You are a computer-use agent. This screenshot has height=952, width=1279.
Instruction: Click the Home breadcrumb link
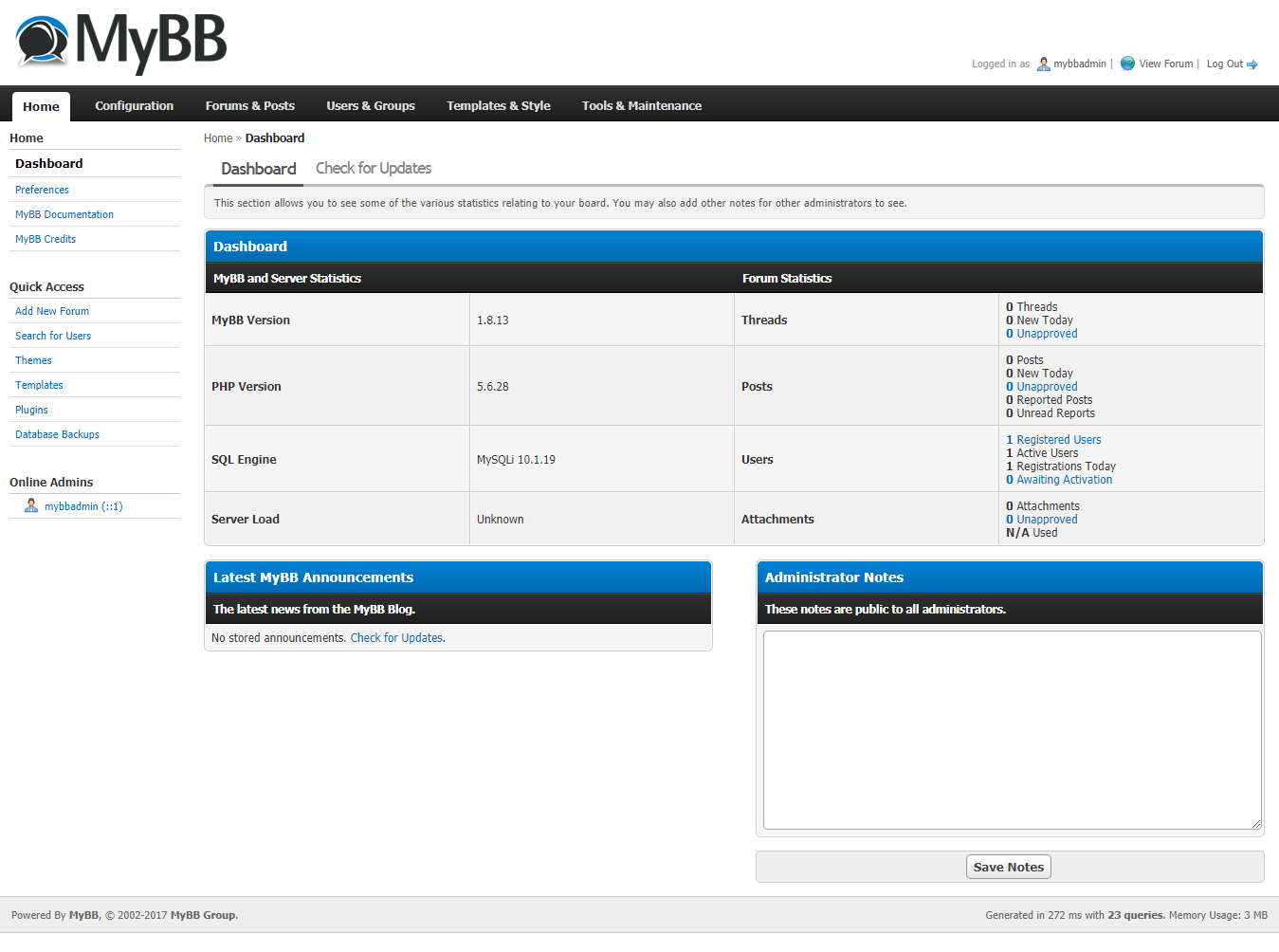pos(218,138)
